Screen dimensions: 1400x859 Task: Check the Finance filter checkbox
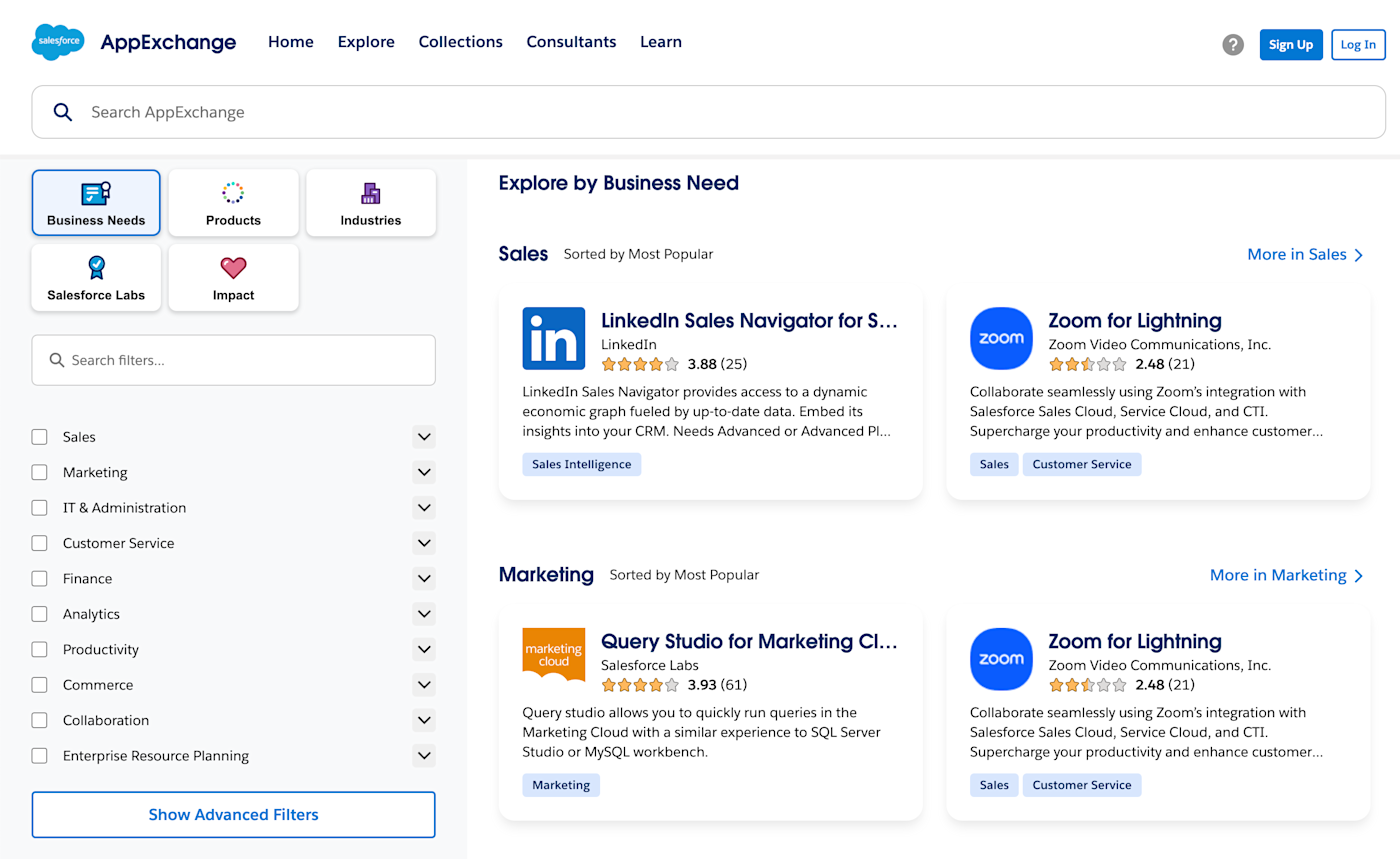click(x=40, y=579)
